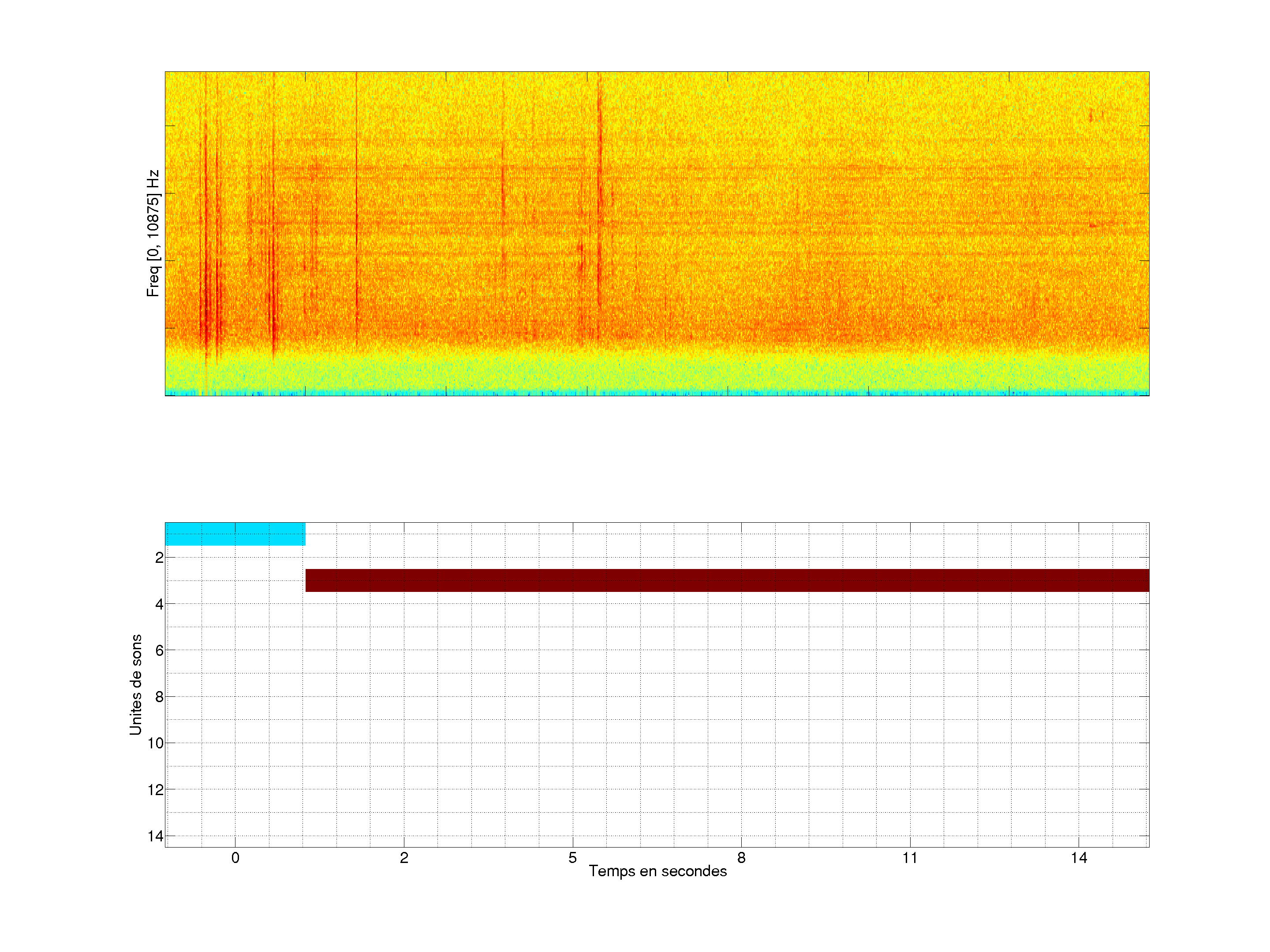Click the 'Unites de sons' y-axis label
Viewport: 1270px width, 952px height.
[x=135, y=684]
